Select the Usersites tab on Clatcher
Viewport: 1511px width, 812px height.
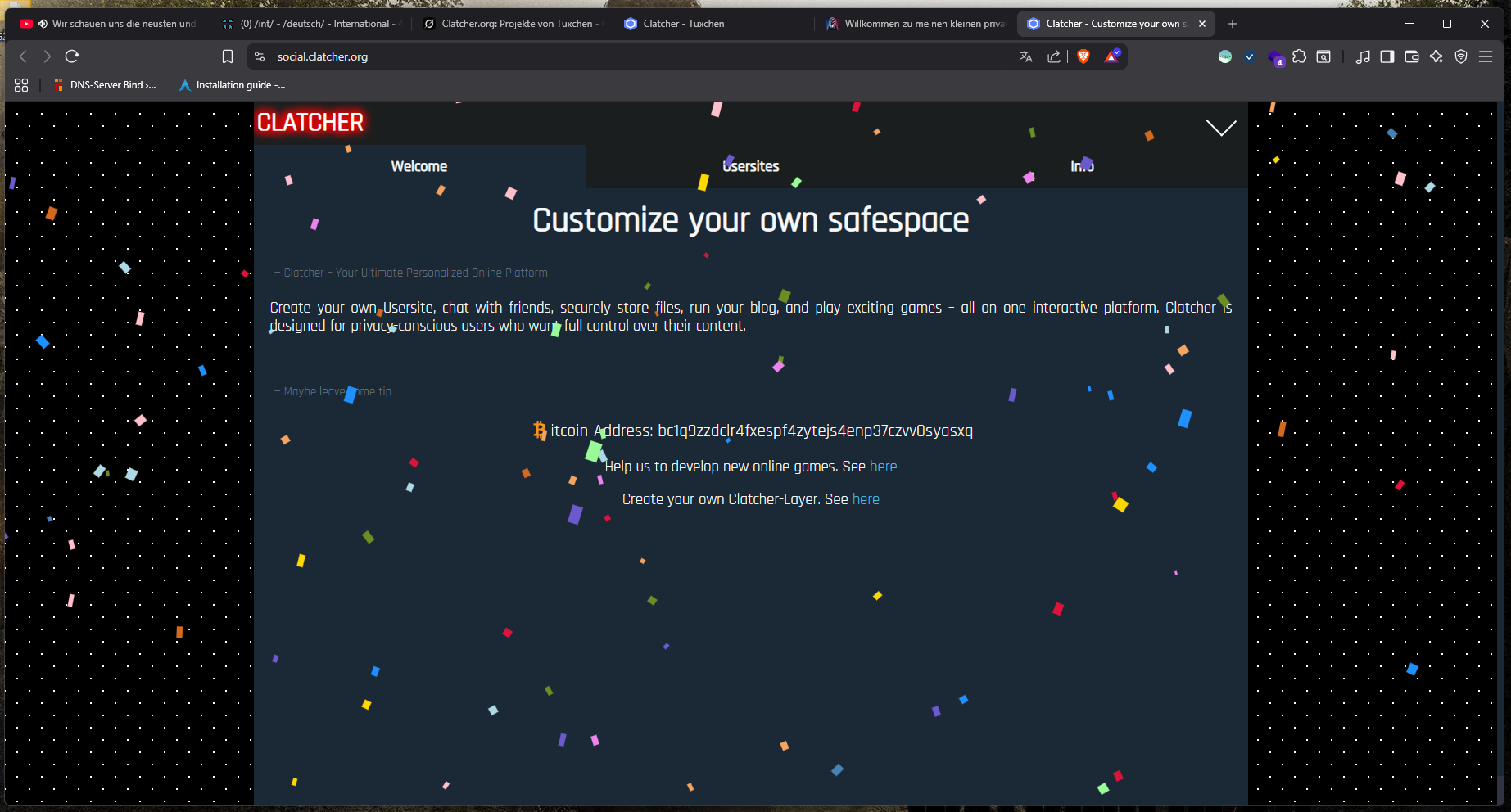751,166
